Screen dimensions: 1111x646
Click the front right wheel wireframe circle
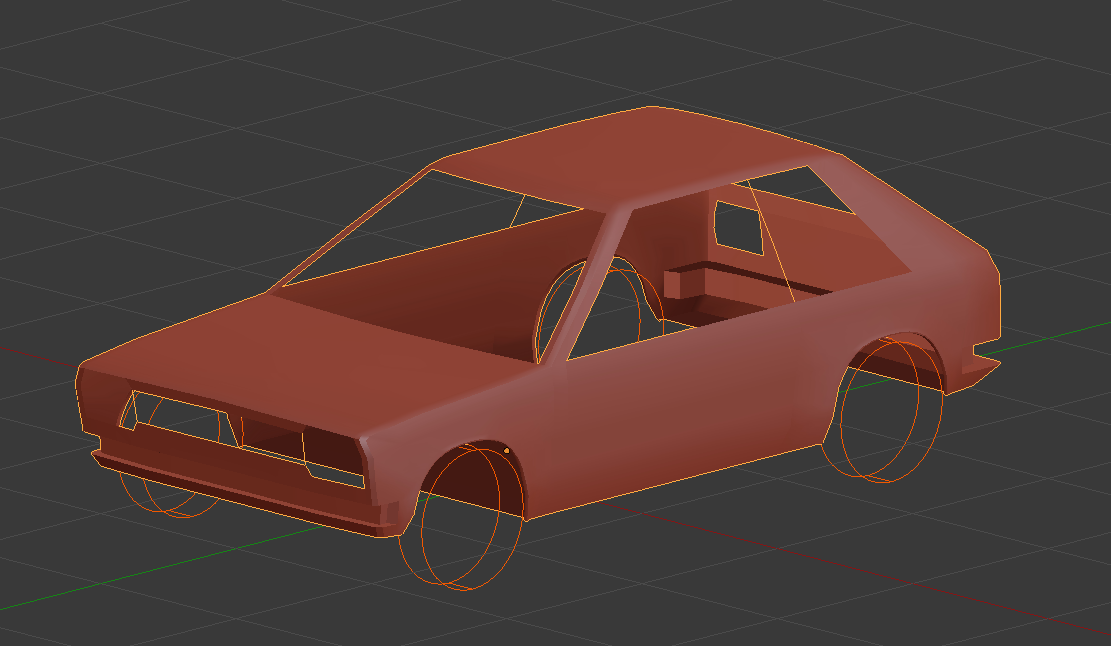click(x=461, y=517)
